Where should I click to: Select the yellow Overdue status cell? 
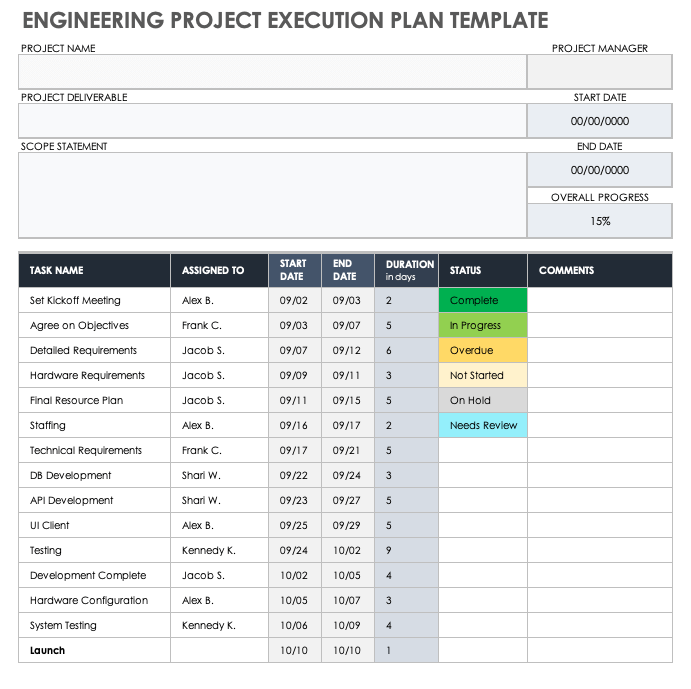click(482, 350)
